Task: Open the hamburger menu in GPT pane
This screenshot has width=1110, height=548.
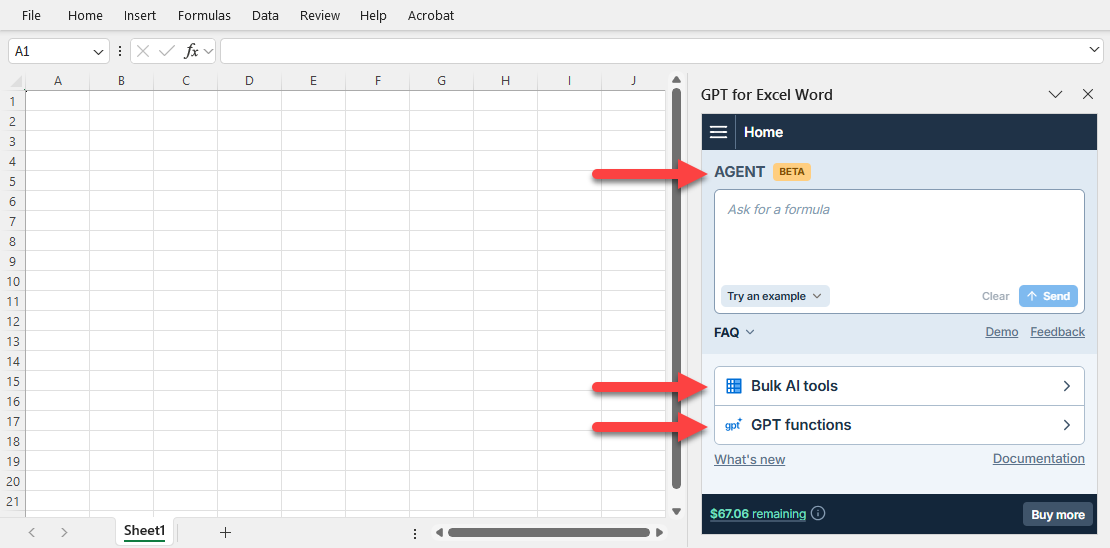Action: tap(719, 132)
